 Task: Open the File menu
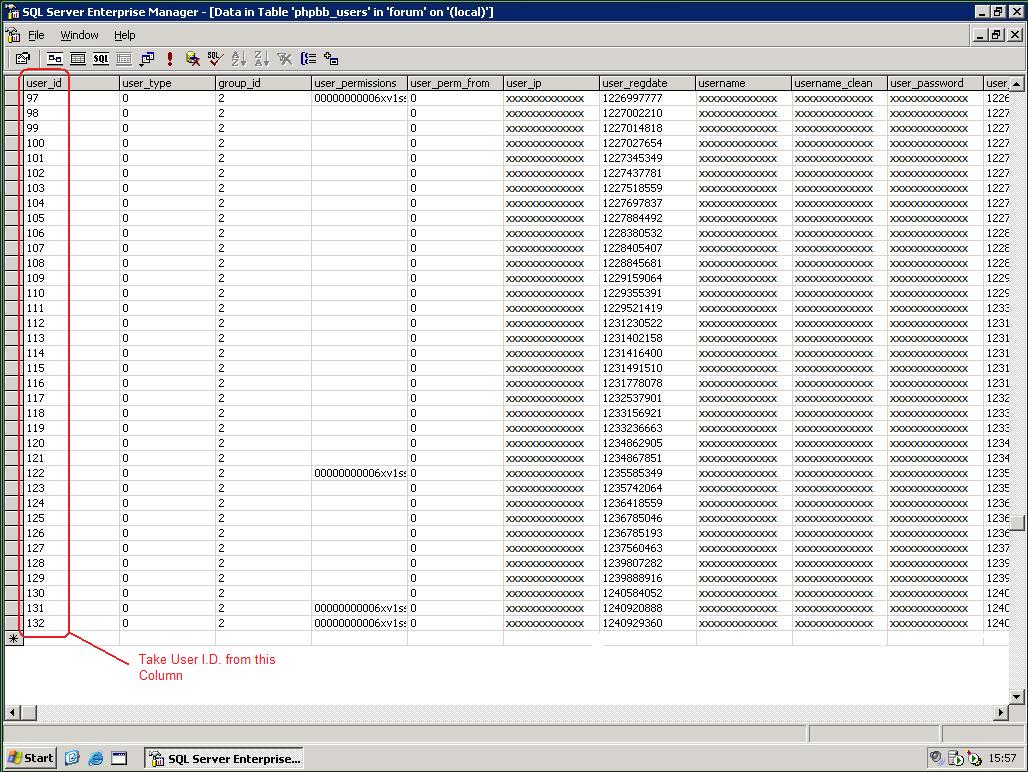(x=36, y=35)
